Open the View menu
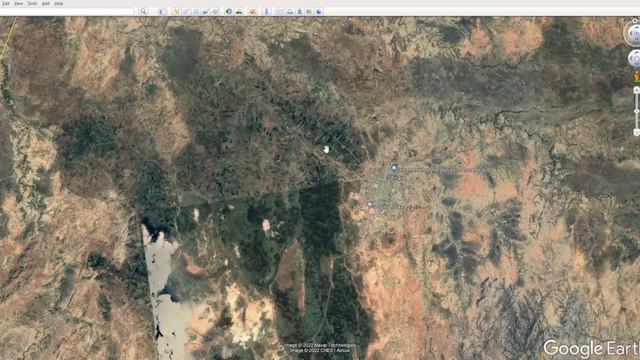The image size is (640, 360). [x=18, y=3]
